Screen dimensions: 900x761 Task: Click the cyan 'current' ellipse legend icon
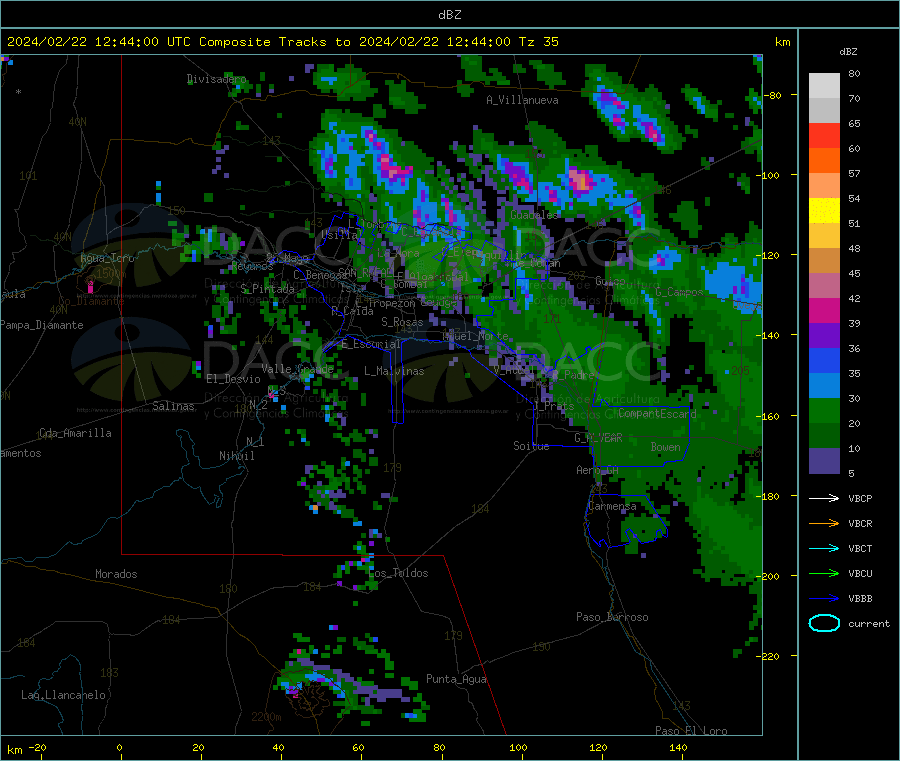824,623
